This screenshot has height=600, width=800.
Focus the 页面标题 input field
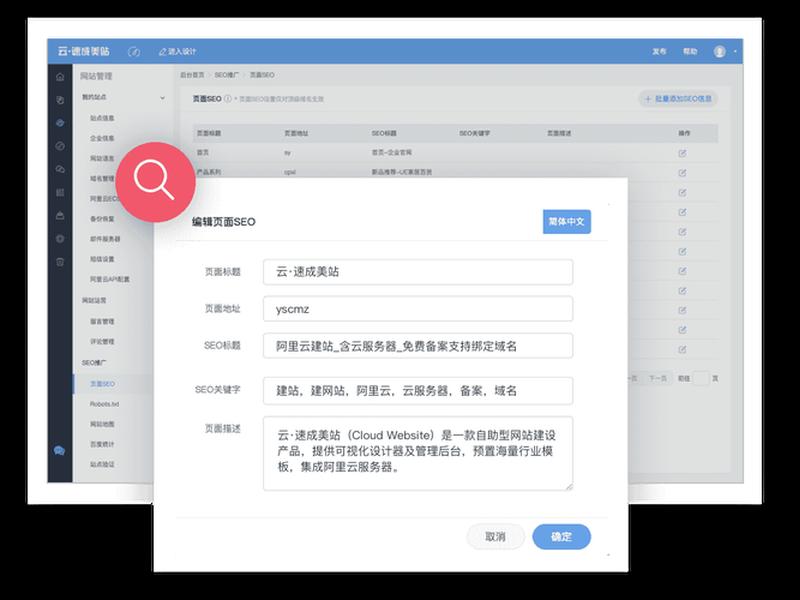tap(418, 272)
